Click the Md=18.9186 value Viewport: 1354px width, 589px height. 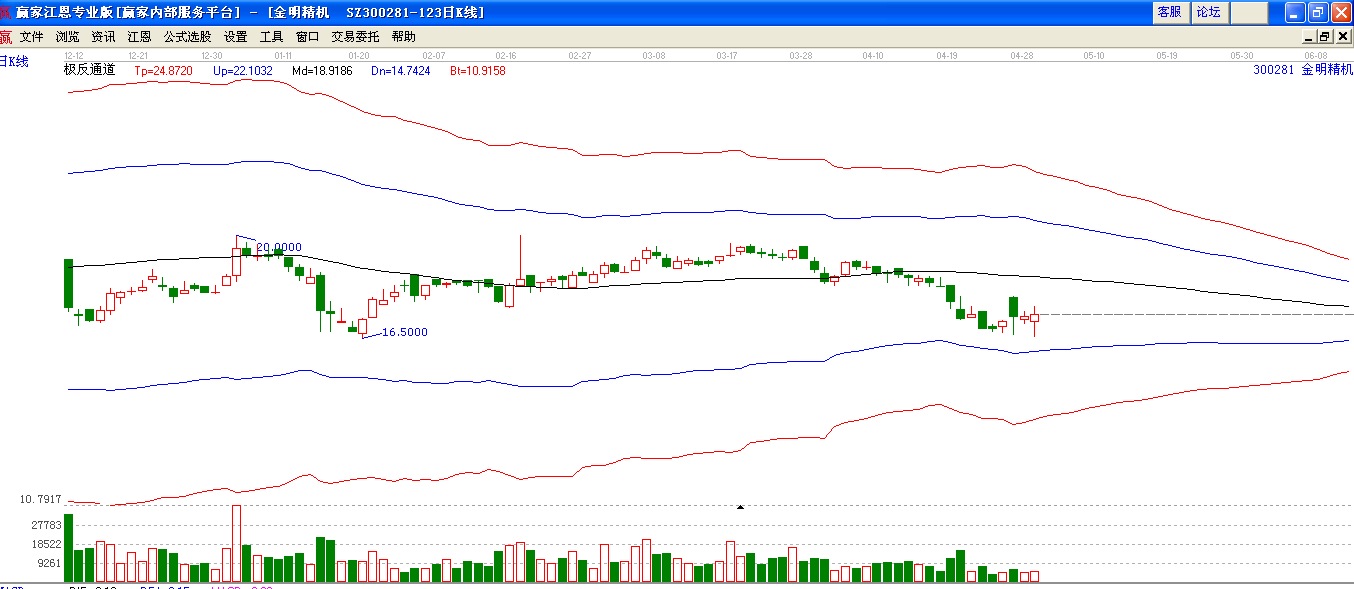click(x=322, y=71)
